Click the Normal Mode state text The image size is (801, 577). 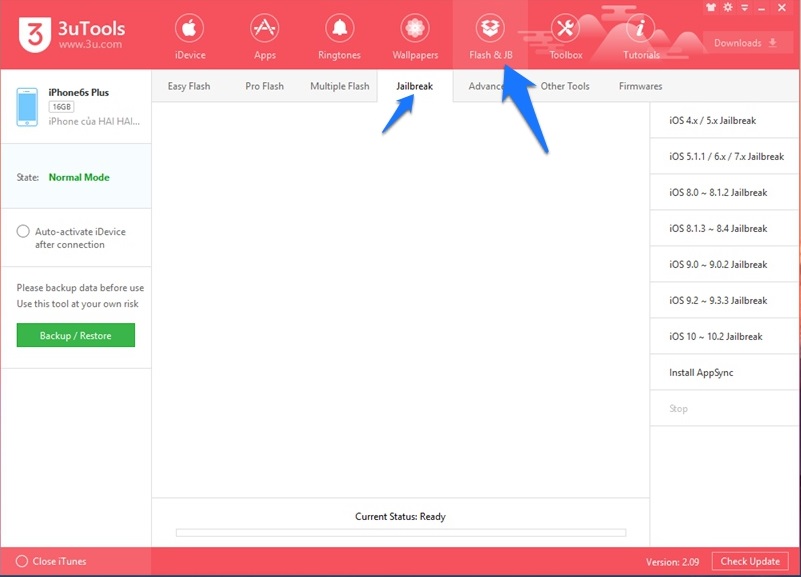click(x=79, y=177)
